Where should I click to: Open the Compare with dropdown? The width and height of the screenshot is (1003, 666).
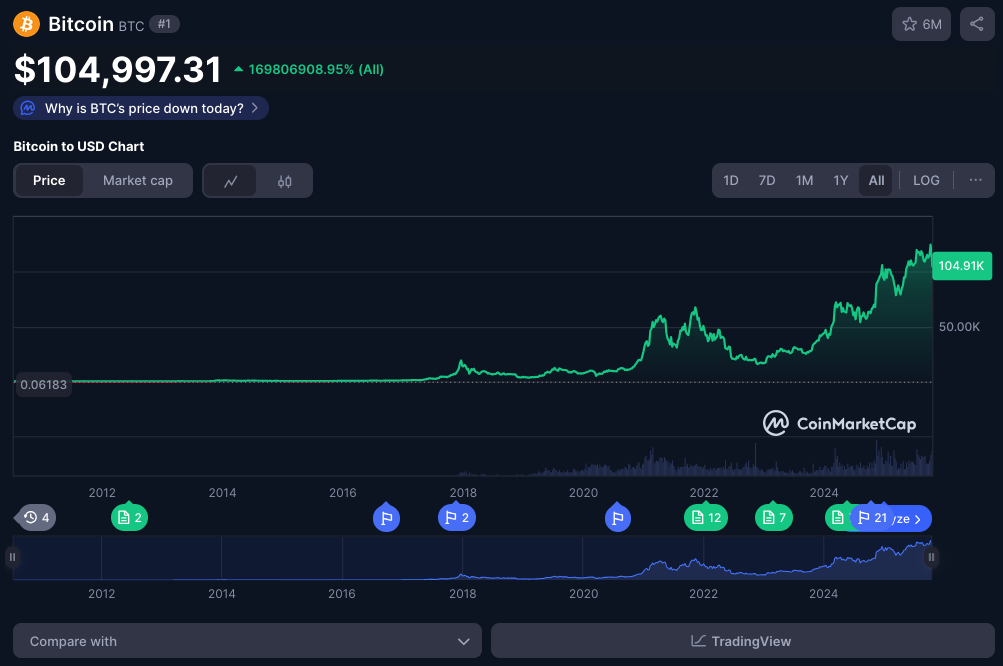tap(246, 640)
